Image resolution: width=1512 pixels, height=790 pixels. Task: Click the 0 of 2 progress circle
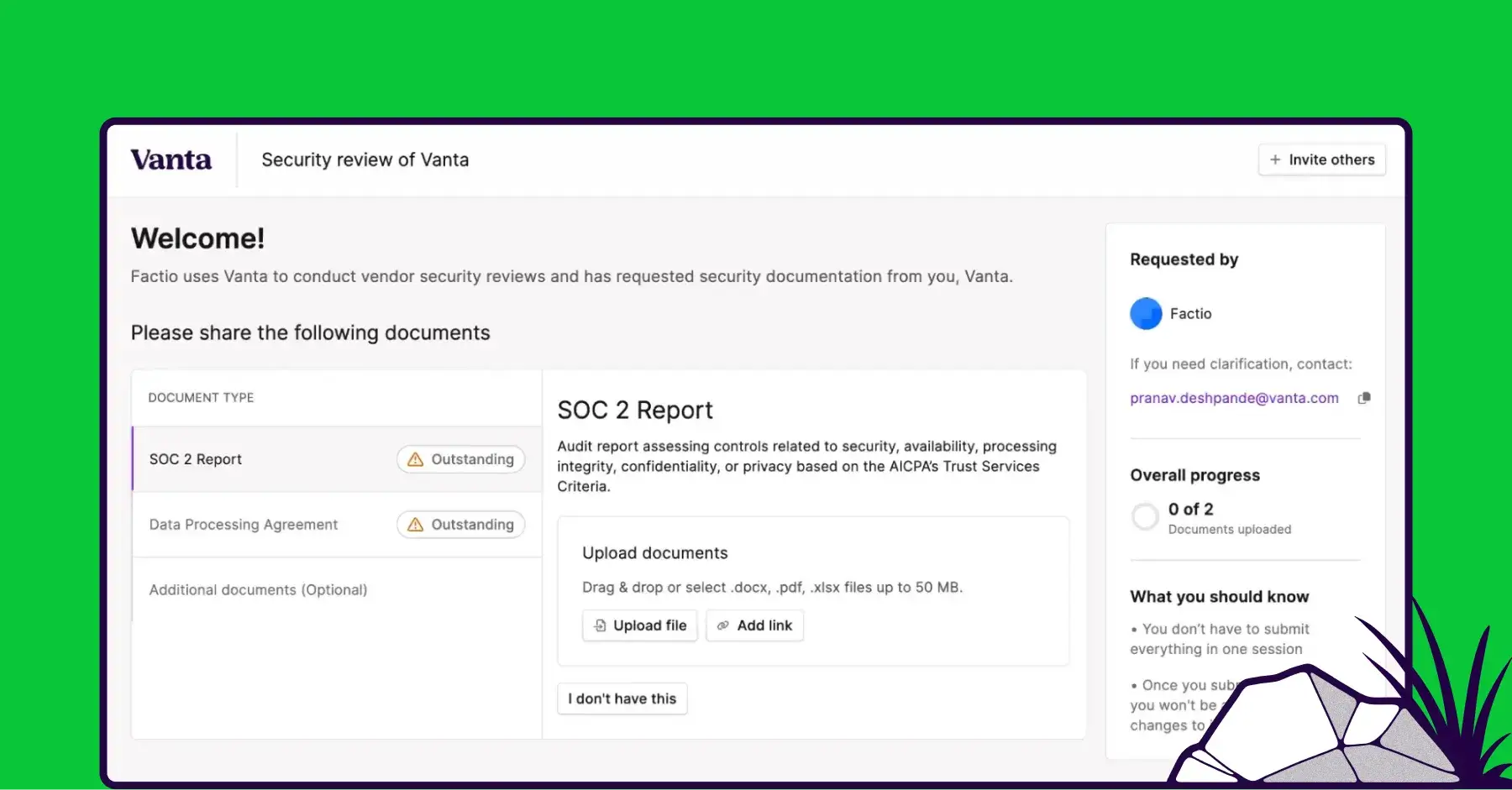click(1144, 516)
